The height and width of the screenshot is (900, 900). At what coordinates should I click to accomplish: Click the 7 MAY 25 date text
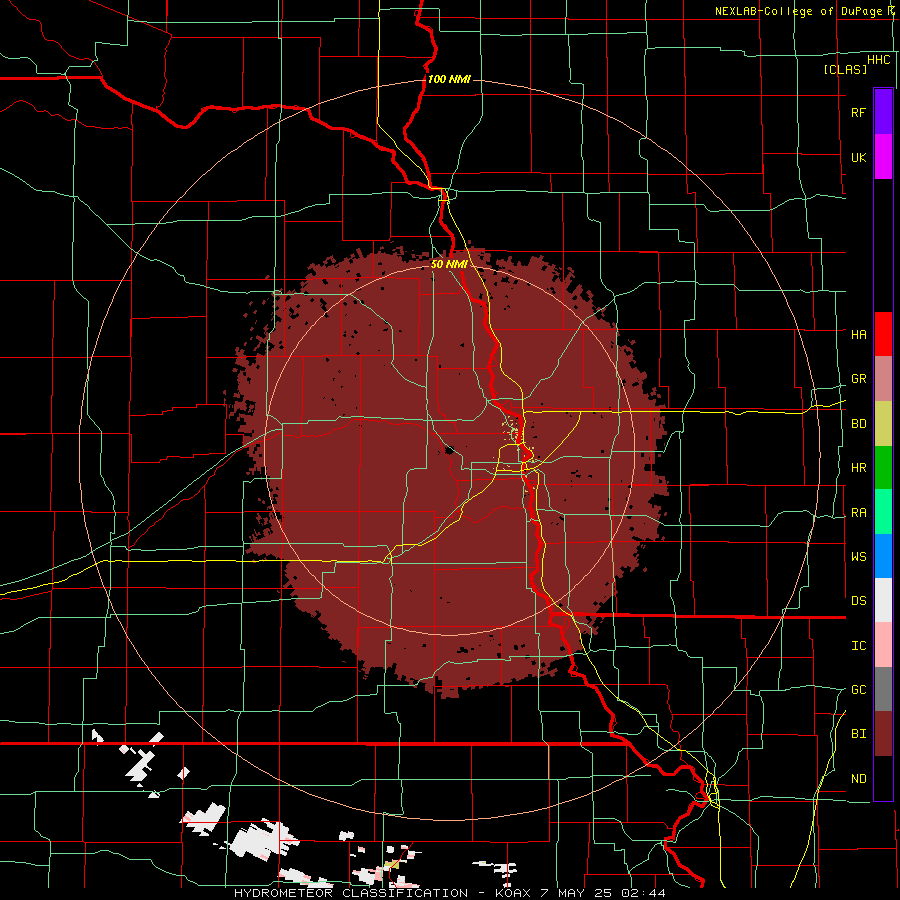click(580, 893)
